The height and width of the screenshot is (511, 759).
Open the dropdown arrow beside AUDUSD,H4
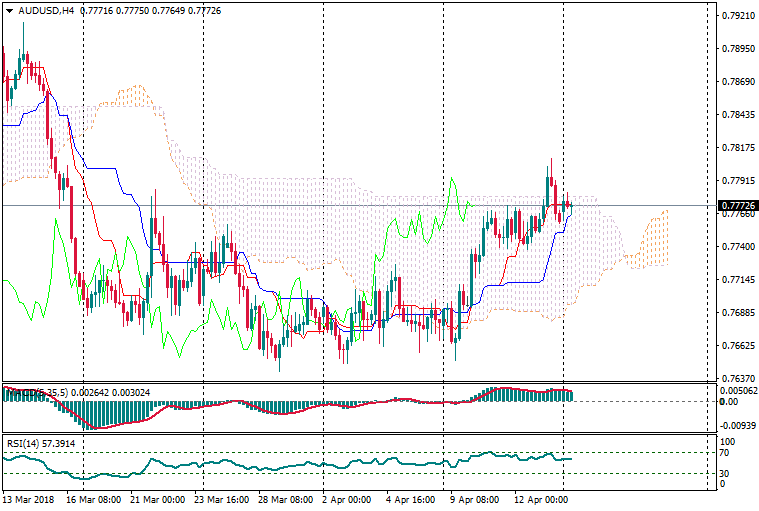[9, 10]
